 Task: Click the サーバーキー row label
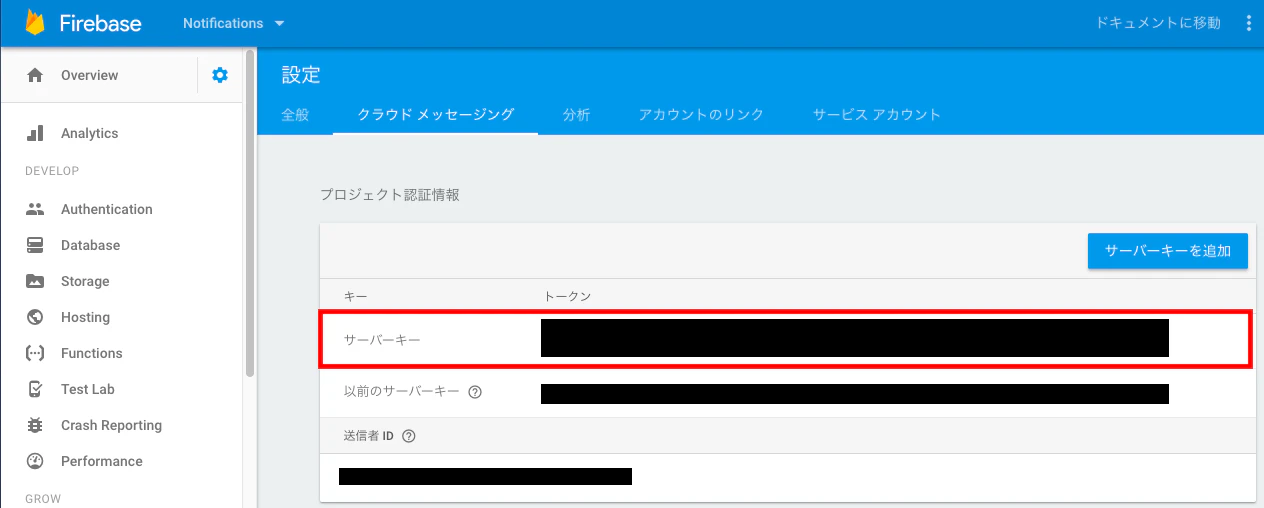point(382,340)
